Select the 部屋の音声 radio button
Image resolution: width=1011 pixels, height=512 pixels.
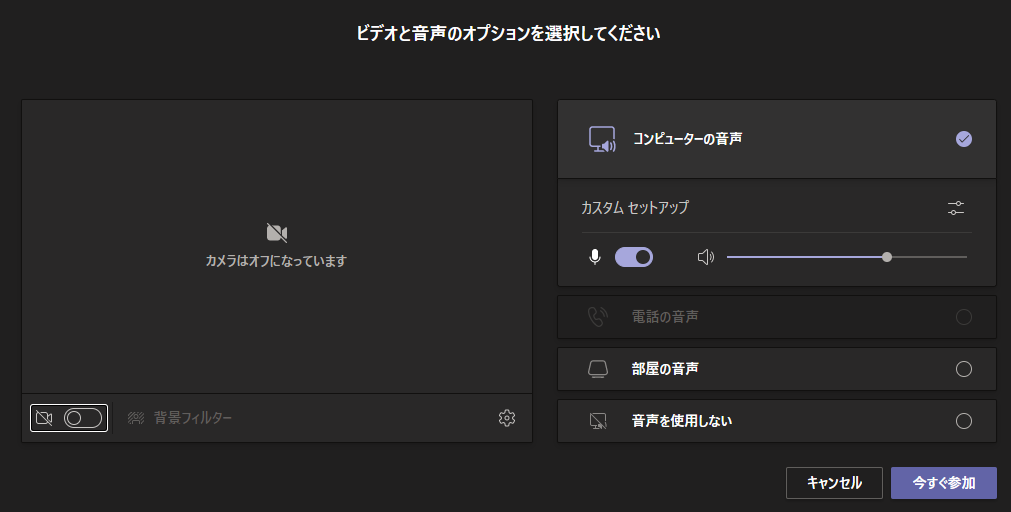point(964,369)
